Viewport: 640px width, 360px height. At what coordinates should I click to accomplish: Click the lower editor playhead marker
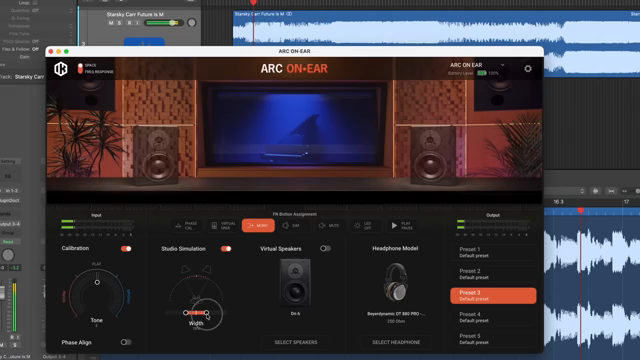(581, 210)
